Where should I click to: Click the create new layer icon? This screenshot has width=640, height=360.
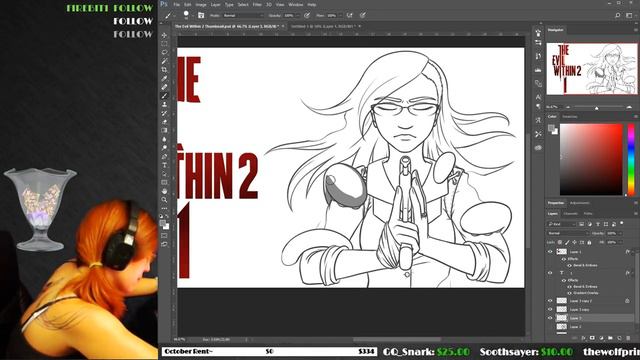pos(619,338)
